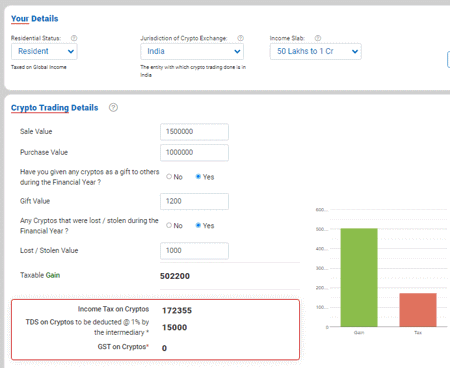Select No for cryptos gifted to others
Image resolution: width=450 pixels, height=368 pixels.
169,177
